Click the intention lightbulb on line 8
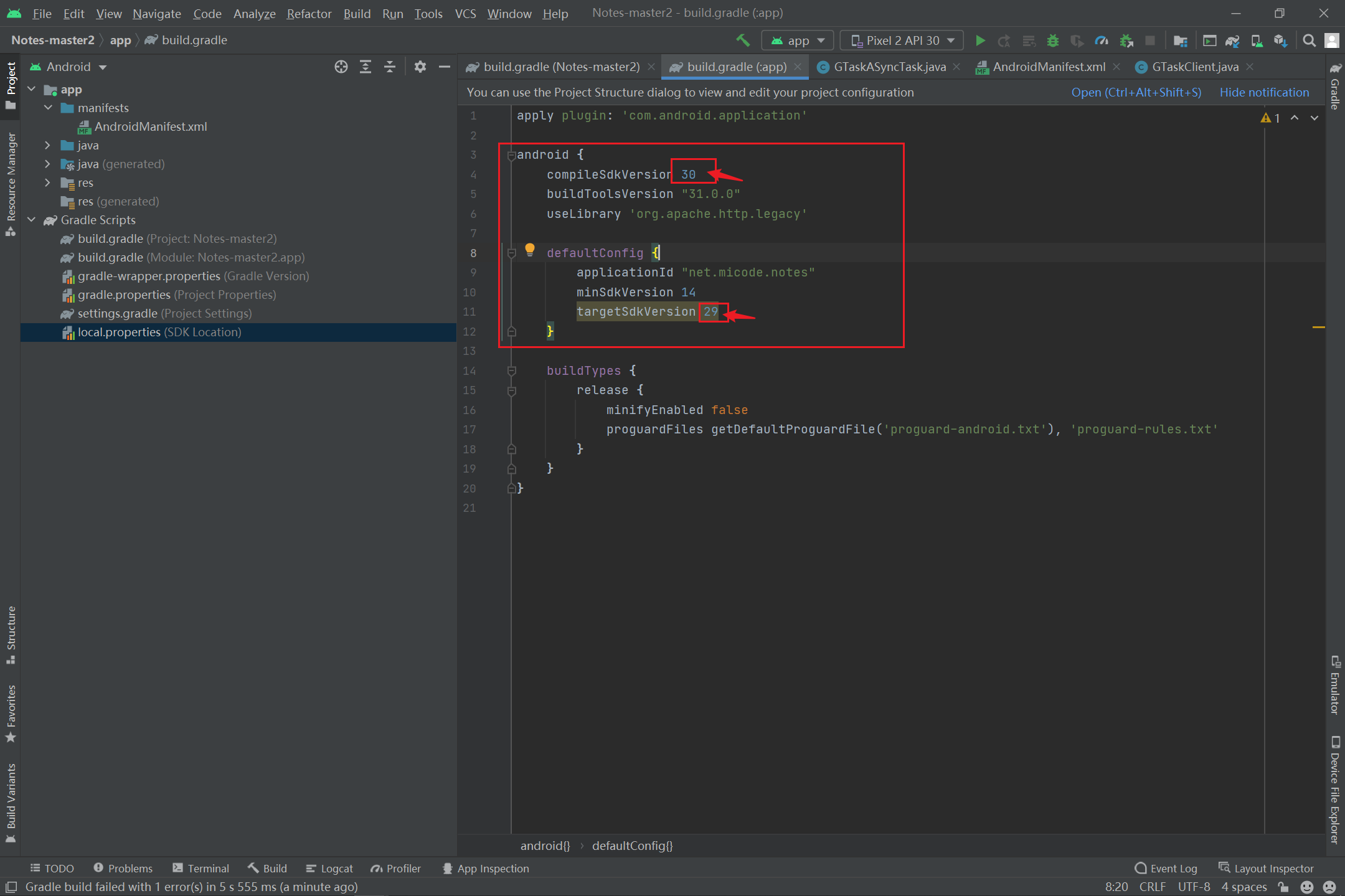The width and height of the screenshot is (1345, 896). [x=530, y=250]
